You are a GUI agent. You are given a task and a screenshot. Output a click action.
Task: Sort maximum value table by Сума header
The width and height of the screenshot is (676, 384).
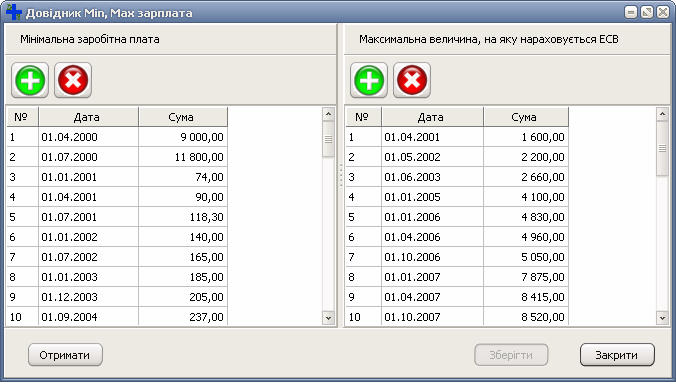[x=526, y=117]
